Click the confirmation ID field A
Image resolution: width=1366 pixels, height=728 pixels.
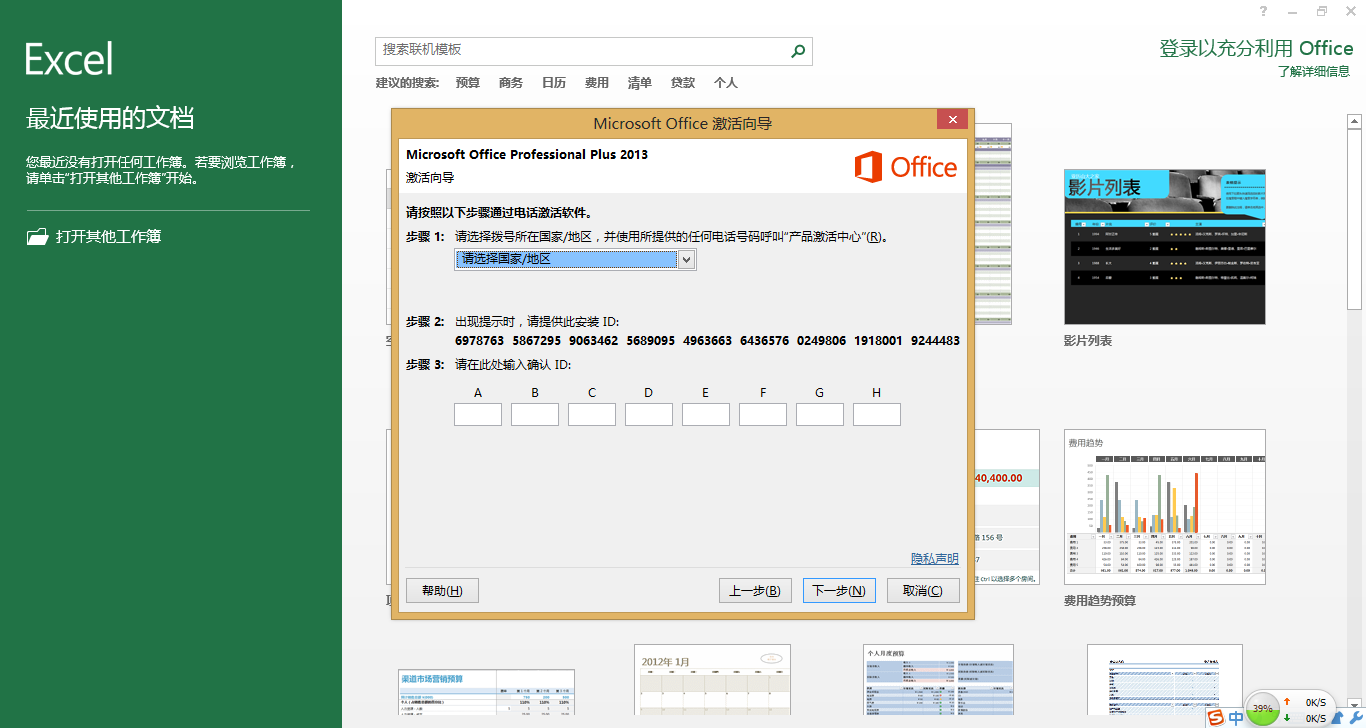click(x=478, y=414)
